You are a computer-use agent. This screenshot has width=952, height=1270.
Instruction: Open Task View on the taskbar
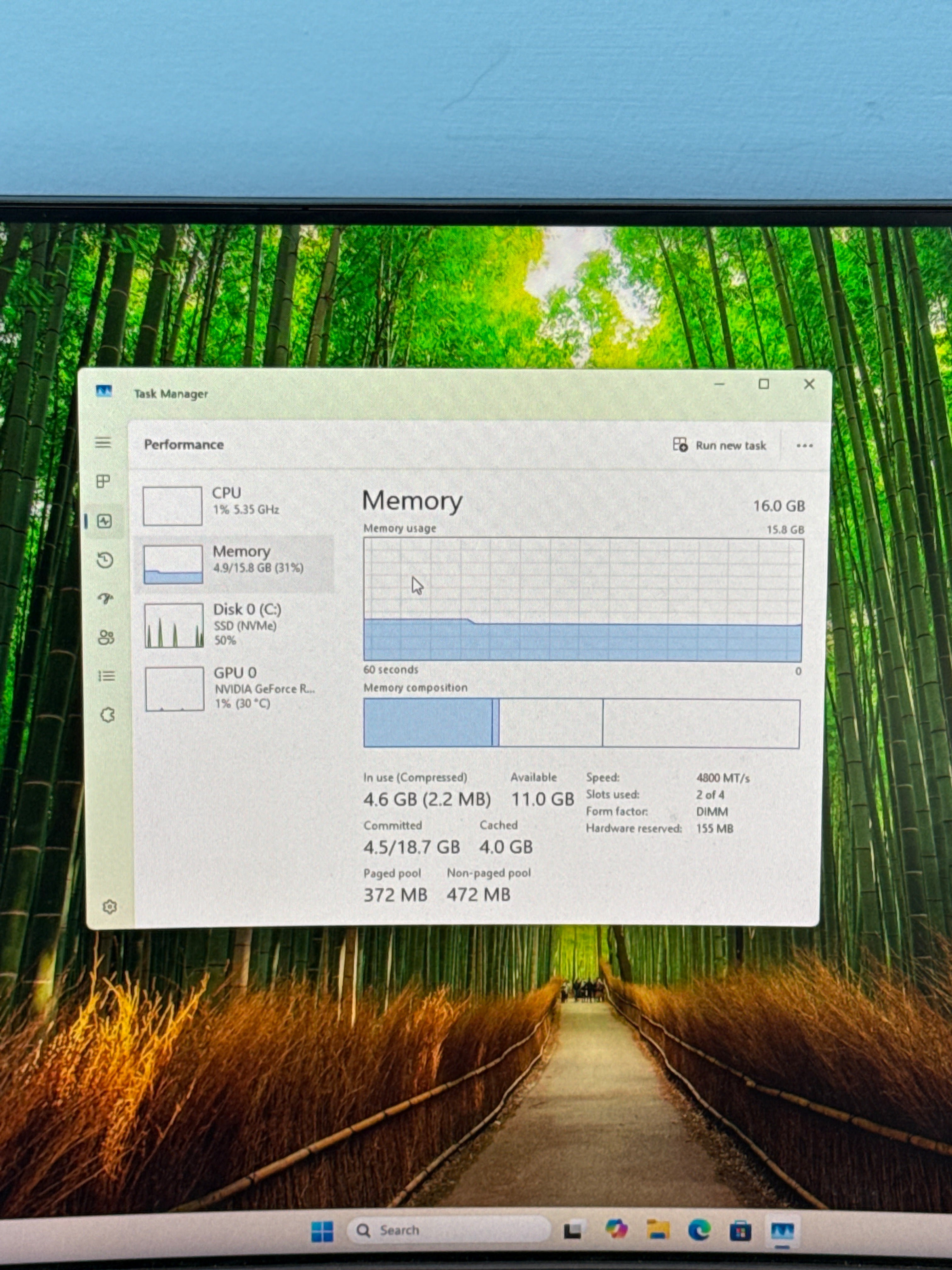[573, 1231]
